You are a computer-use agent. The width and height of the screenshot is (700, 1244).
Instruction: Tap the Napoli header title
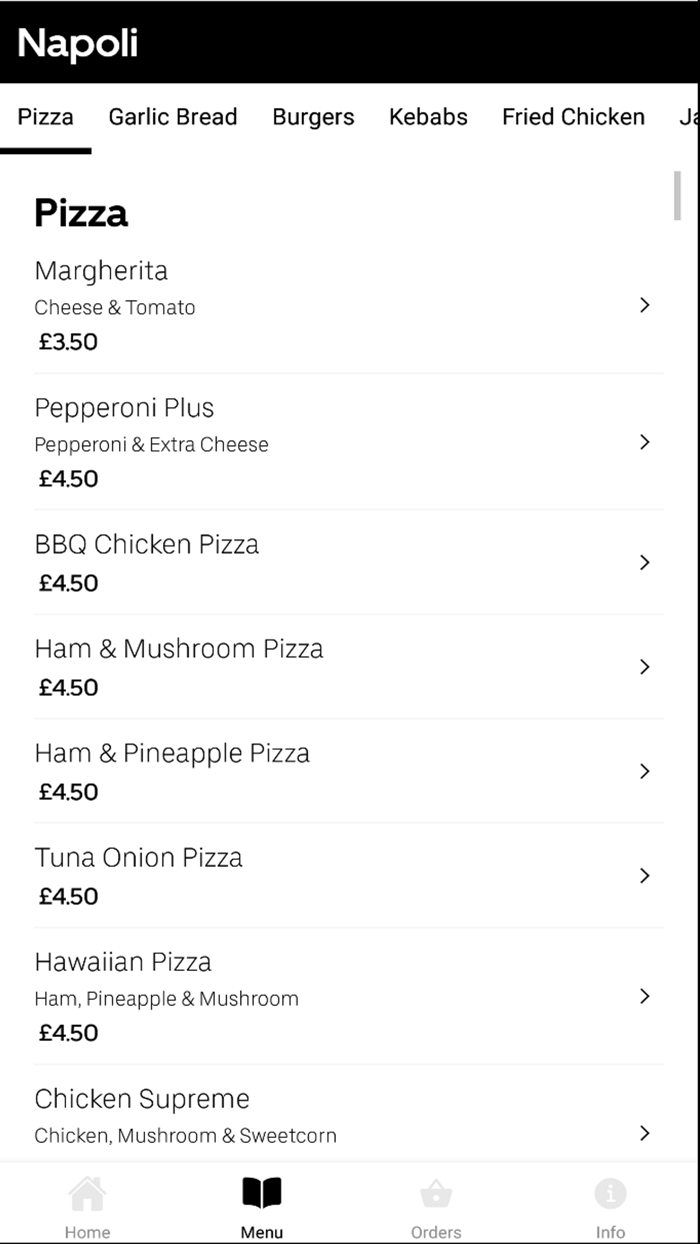coord(77,44)
